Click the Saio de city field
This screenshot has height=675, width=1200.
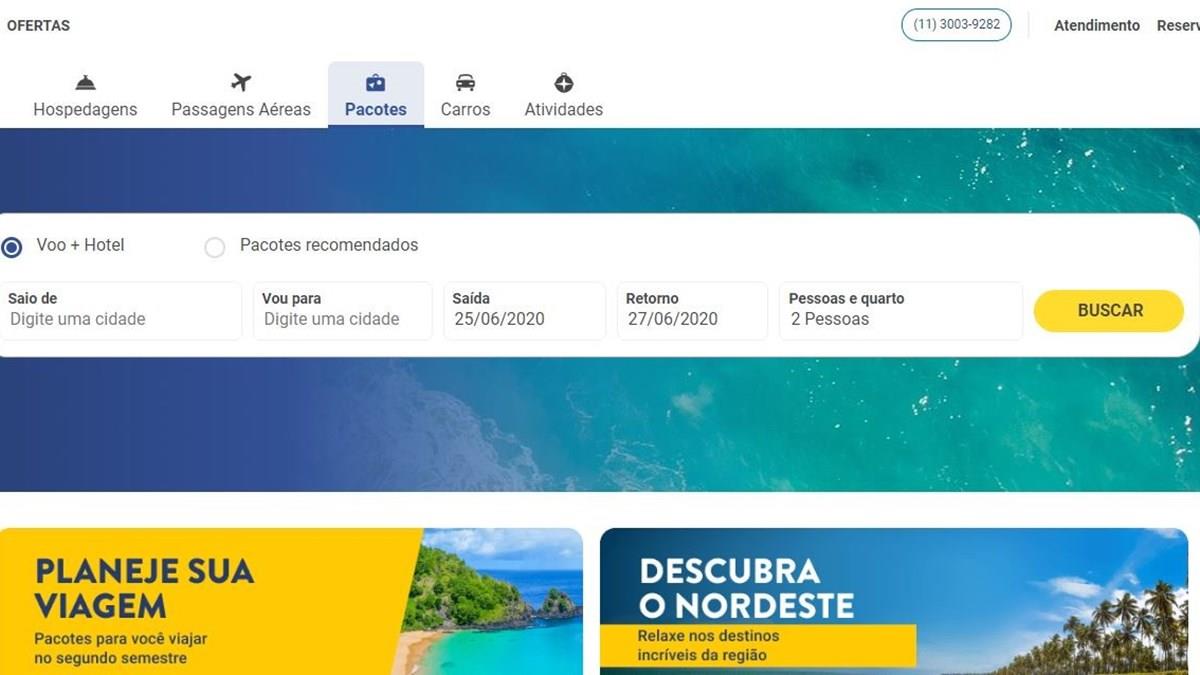tap(121, 310)
